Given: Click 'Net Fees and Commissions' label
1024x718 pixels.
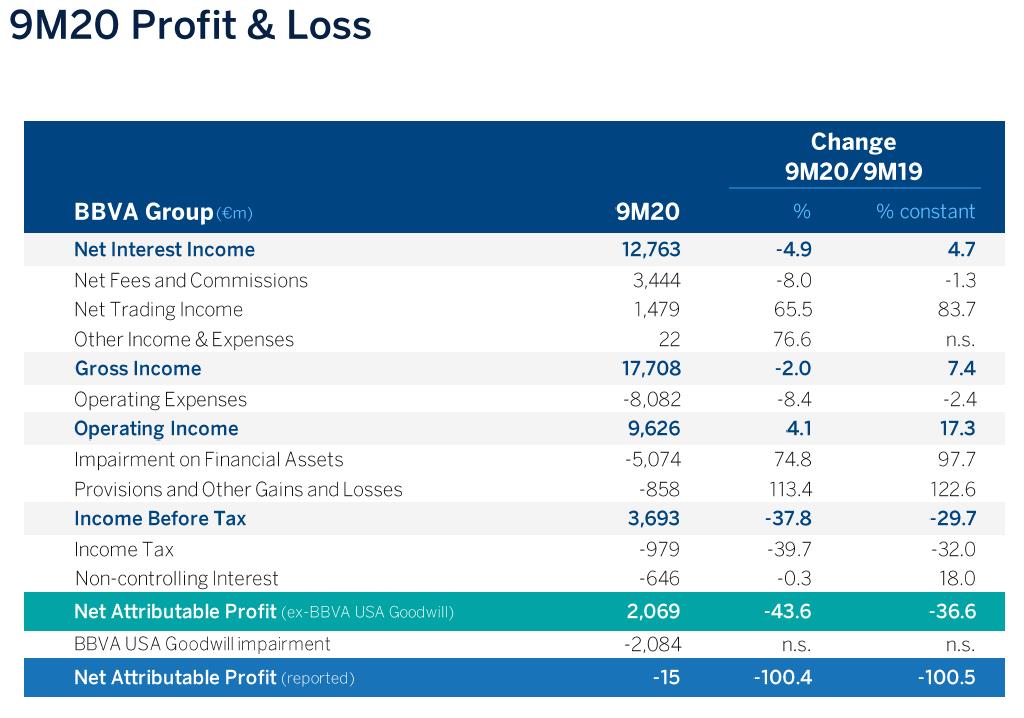Looking at the screenshot, I should point(191,280).
